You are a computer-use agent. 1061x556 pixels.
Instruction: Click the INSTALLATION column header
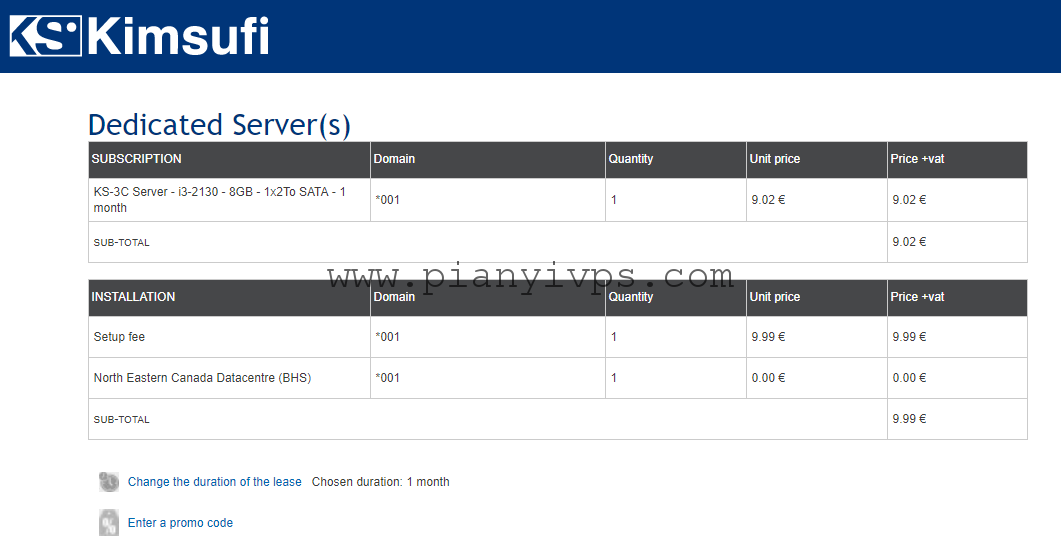229,298
